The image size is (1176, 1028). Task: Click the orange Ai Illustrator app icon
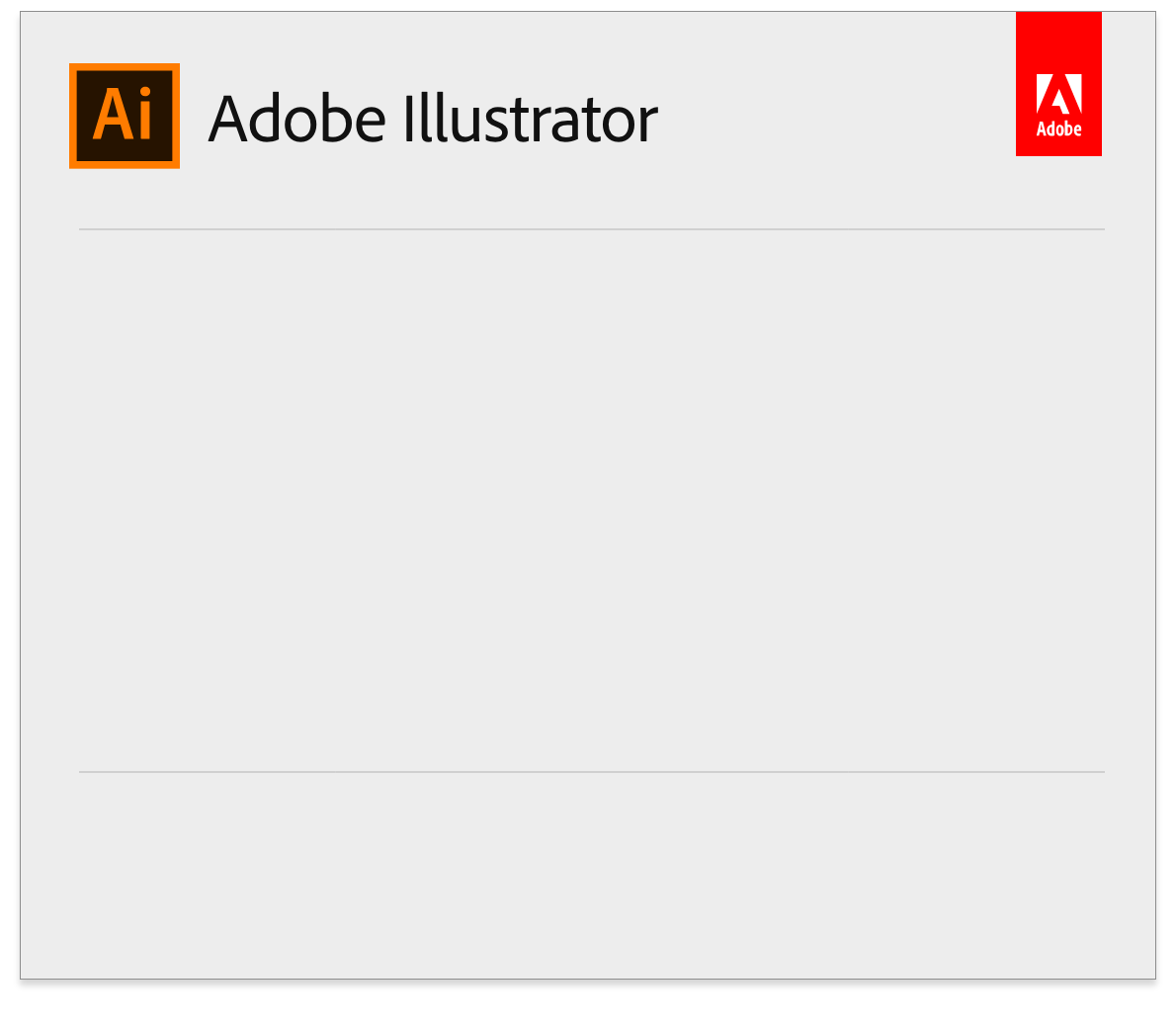[x=125, y=117]
